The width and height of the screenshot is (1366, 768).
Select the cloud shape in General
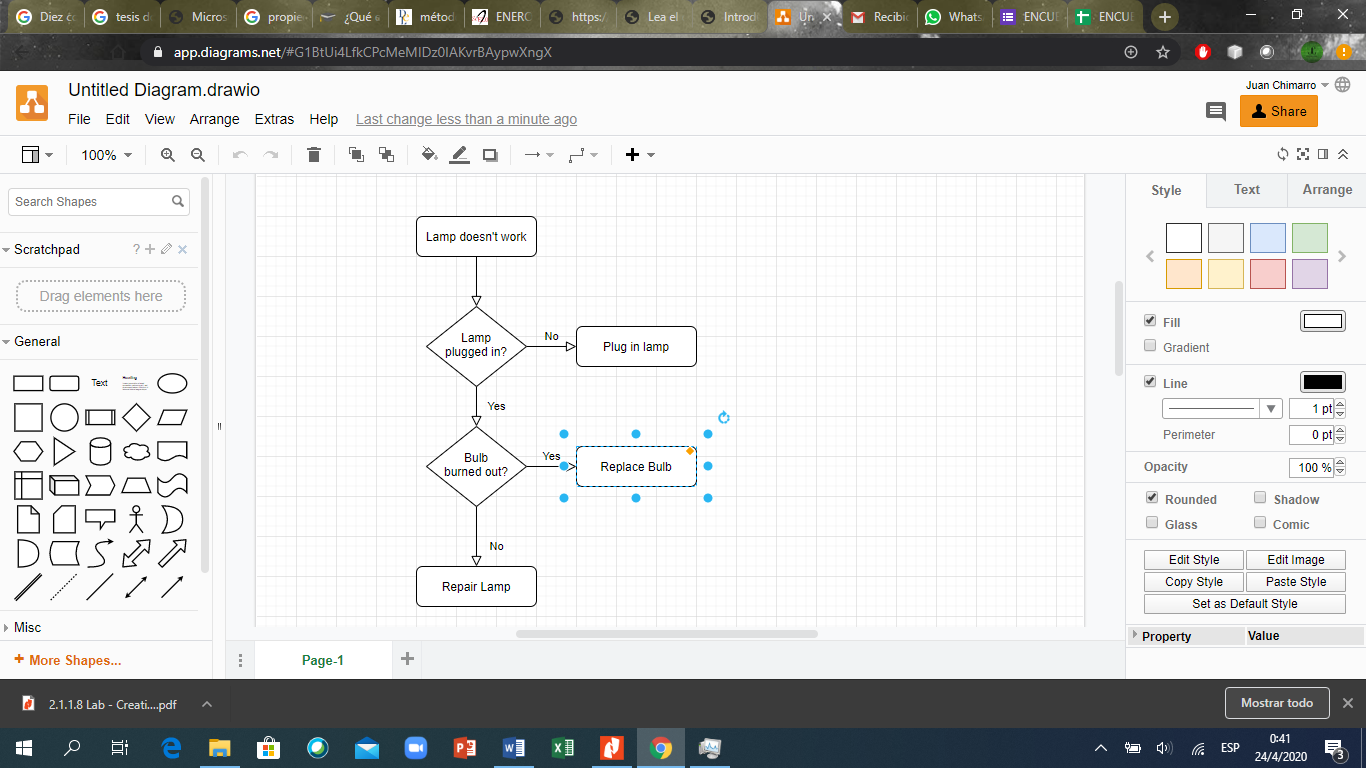coord(136,451)
